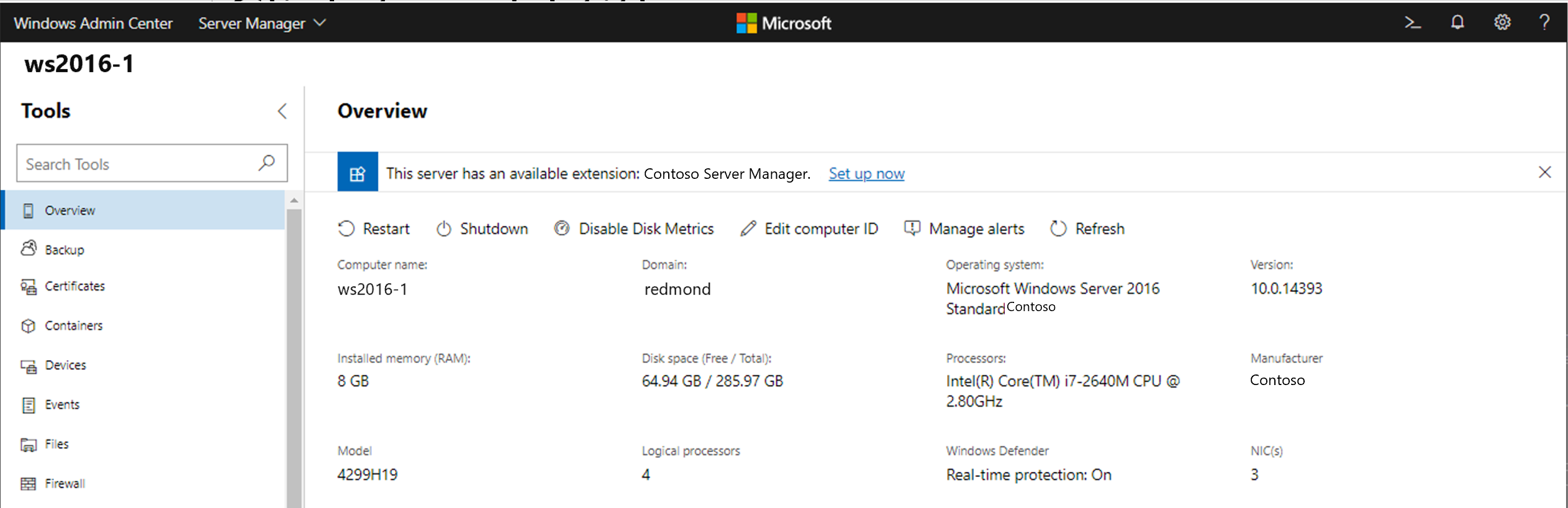This screenshot has height=508, width=1568.
Task: Open the notifications bell
Action: coord(1457,23)
